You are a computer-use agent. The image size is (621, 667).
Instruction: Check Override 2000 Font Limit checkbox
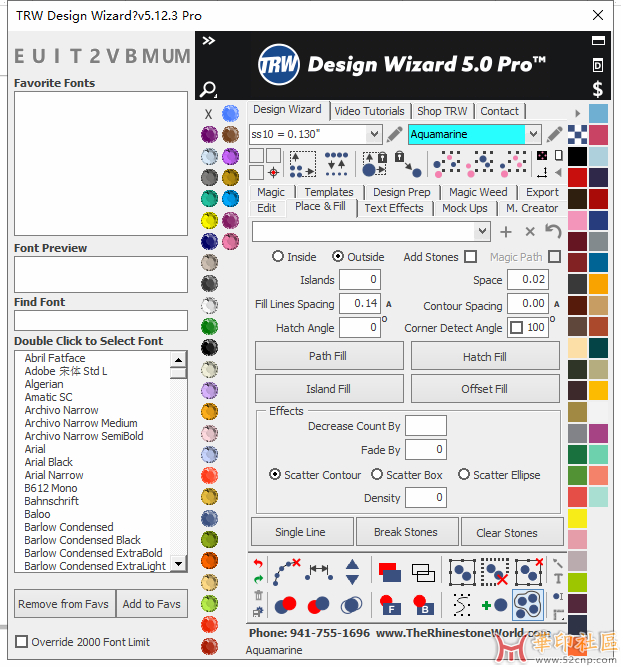click(x=22, y=641)
